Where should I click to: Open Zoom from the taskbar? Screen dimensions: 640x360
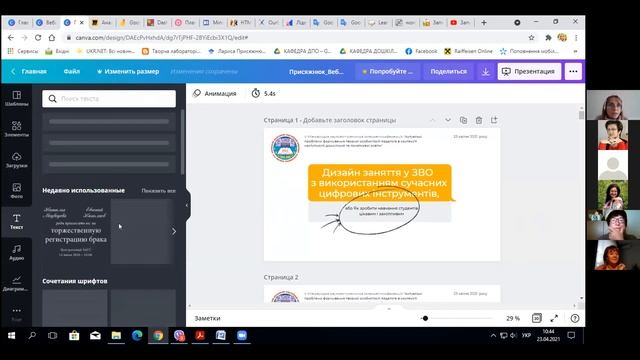click(242, 336)
